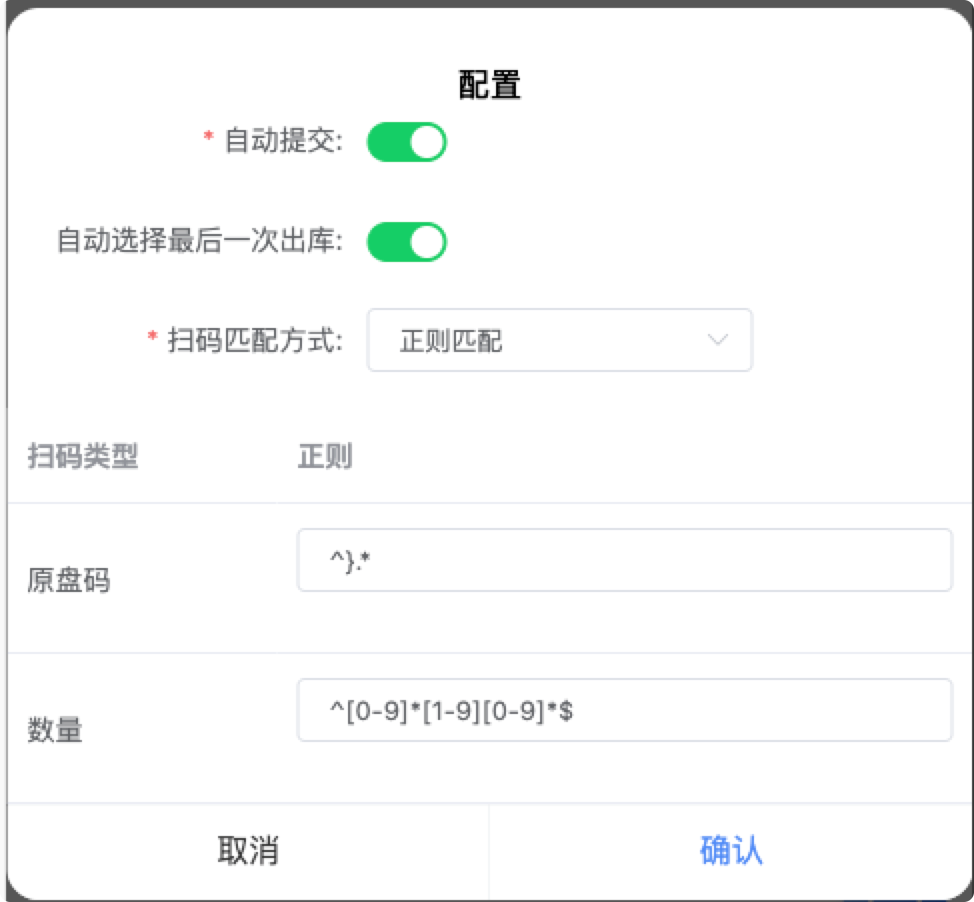Click into the 数量 regex input field
974x902 pixels.
point(624,710)
